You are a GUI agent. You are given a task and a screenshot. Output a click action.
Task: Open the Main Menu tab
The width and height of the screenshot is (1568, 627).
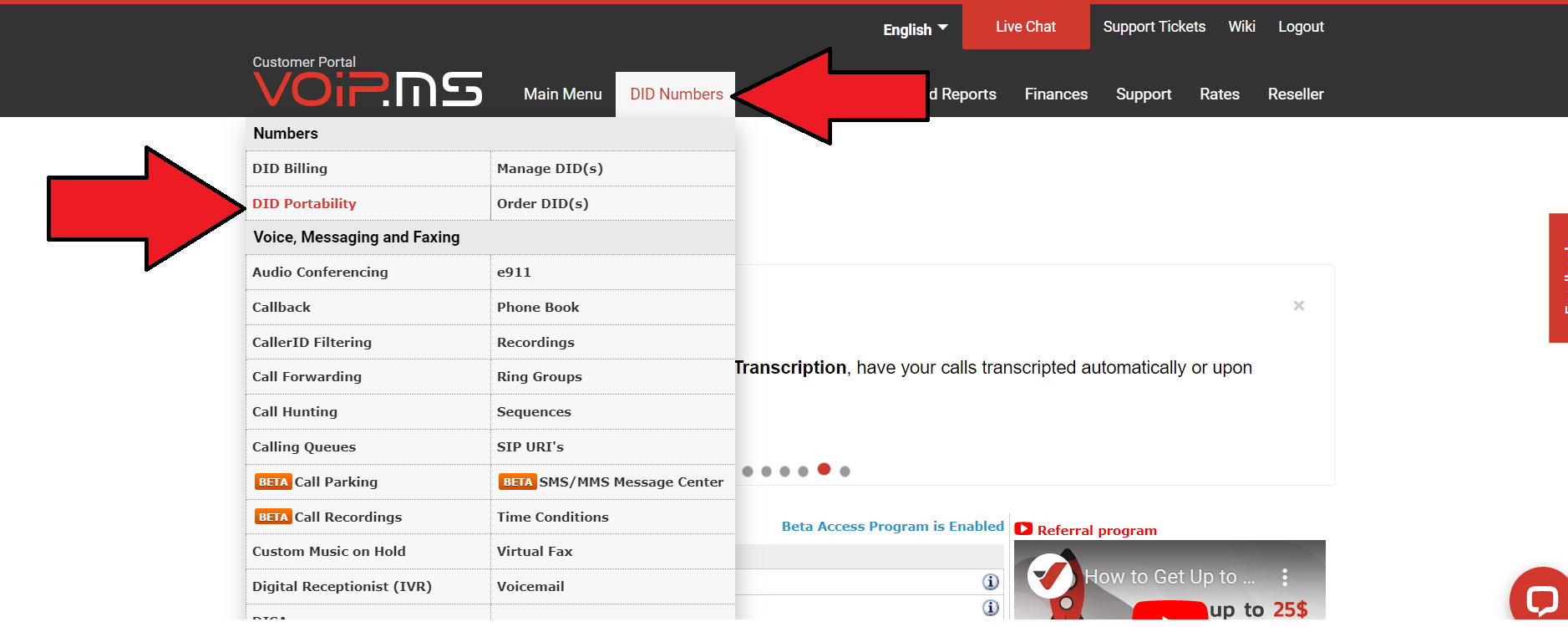[x=563, y=94]
